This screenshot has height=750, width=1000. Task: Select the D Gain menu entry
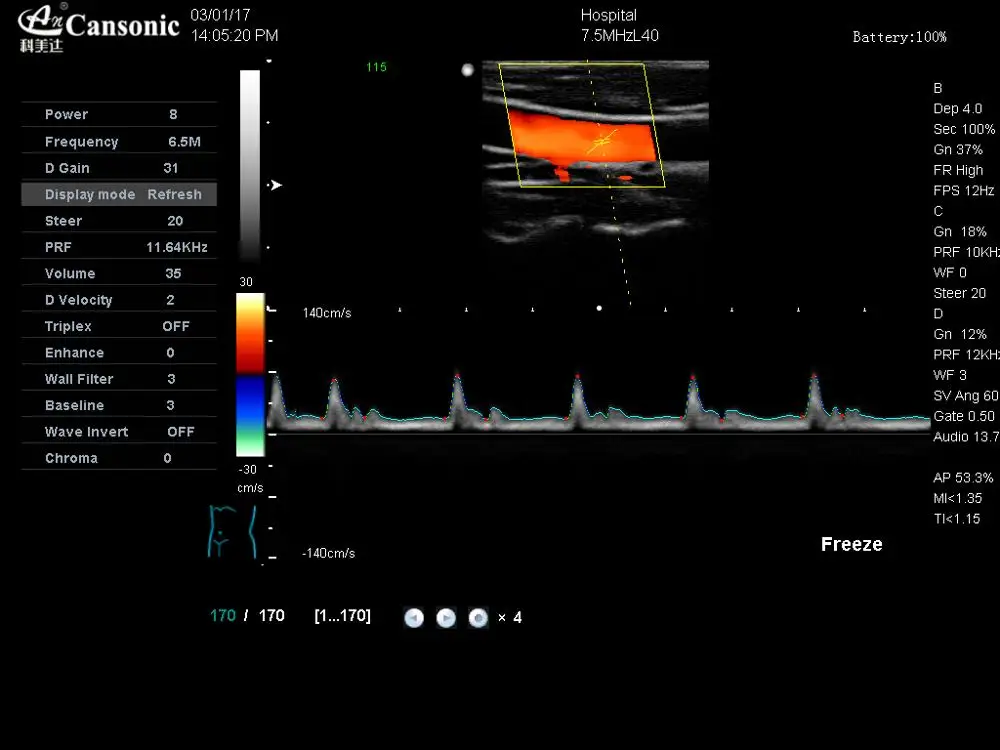tap(118, 168)
